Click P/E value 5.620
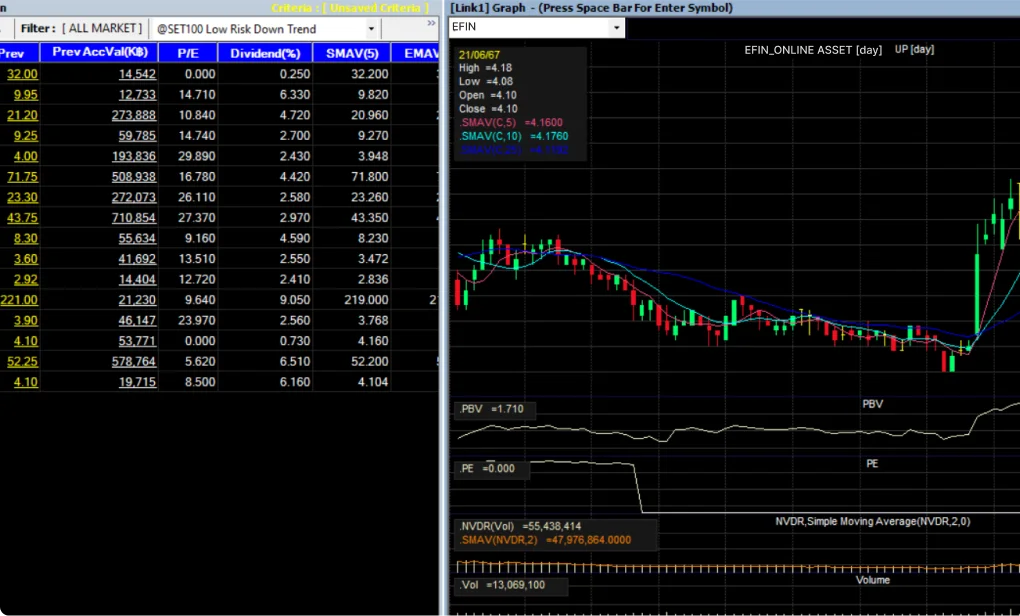Screen dimensions: 1020x616 tap(200, 362)
